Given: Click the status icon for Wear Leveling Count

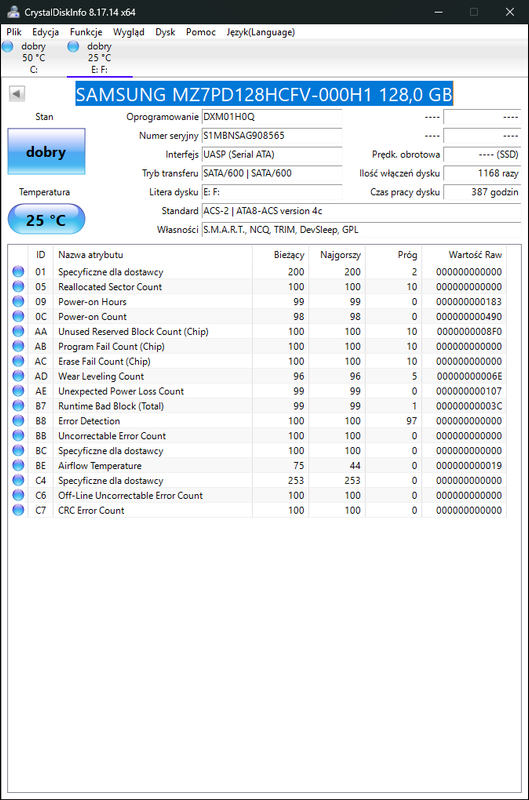Looking at the screenshot, I should click(x=18, y=376).
